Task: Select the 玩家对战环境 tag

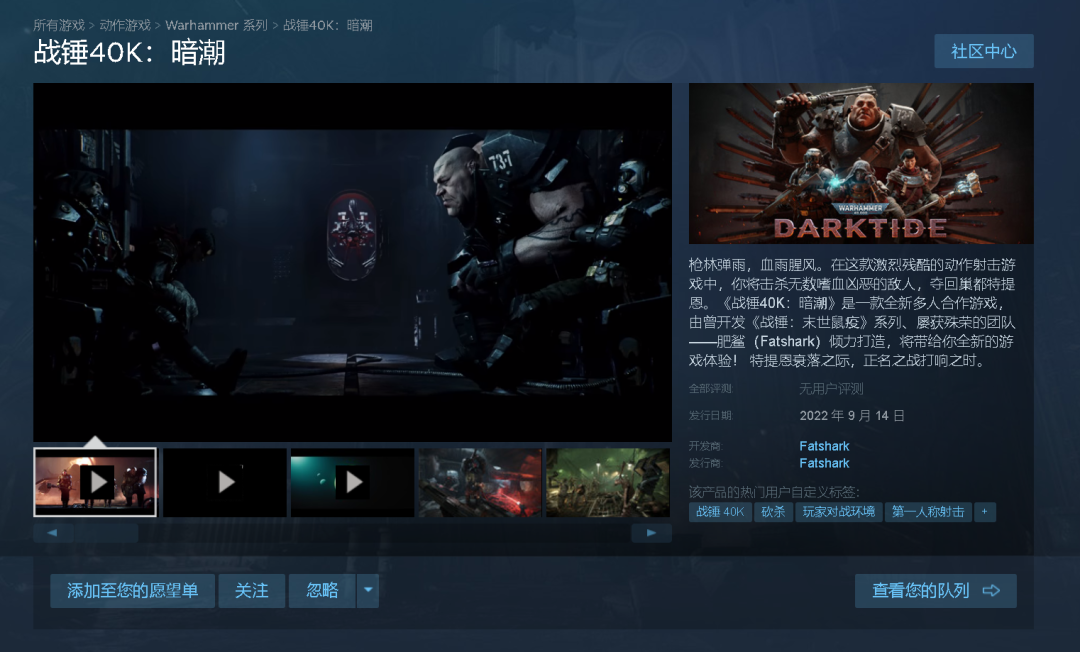Action: (x=838, y=512)
